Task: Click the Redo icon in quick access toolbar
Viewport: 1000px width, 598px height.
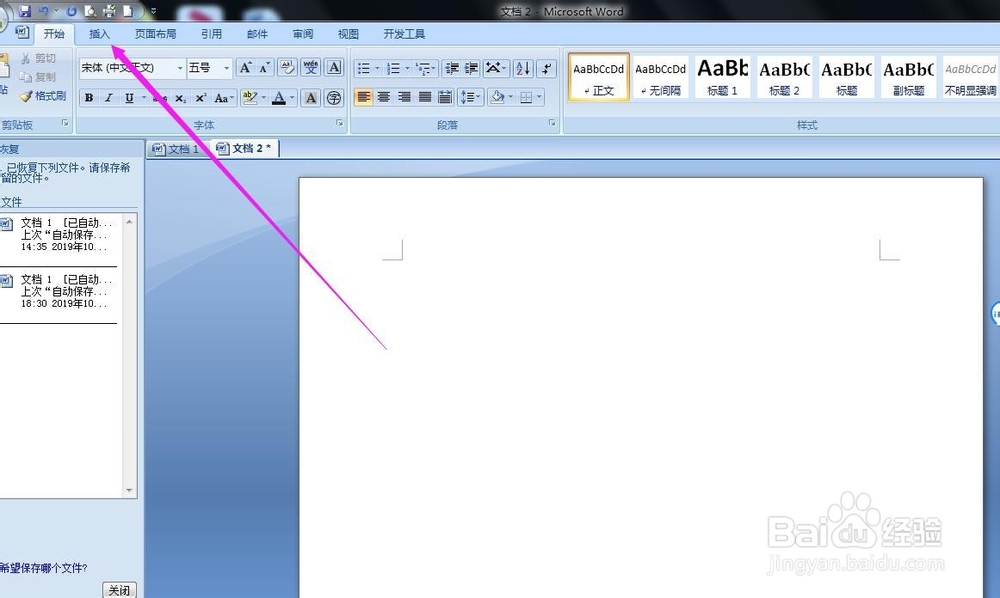Action: click(71, 11)
